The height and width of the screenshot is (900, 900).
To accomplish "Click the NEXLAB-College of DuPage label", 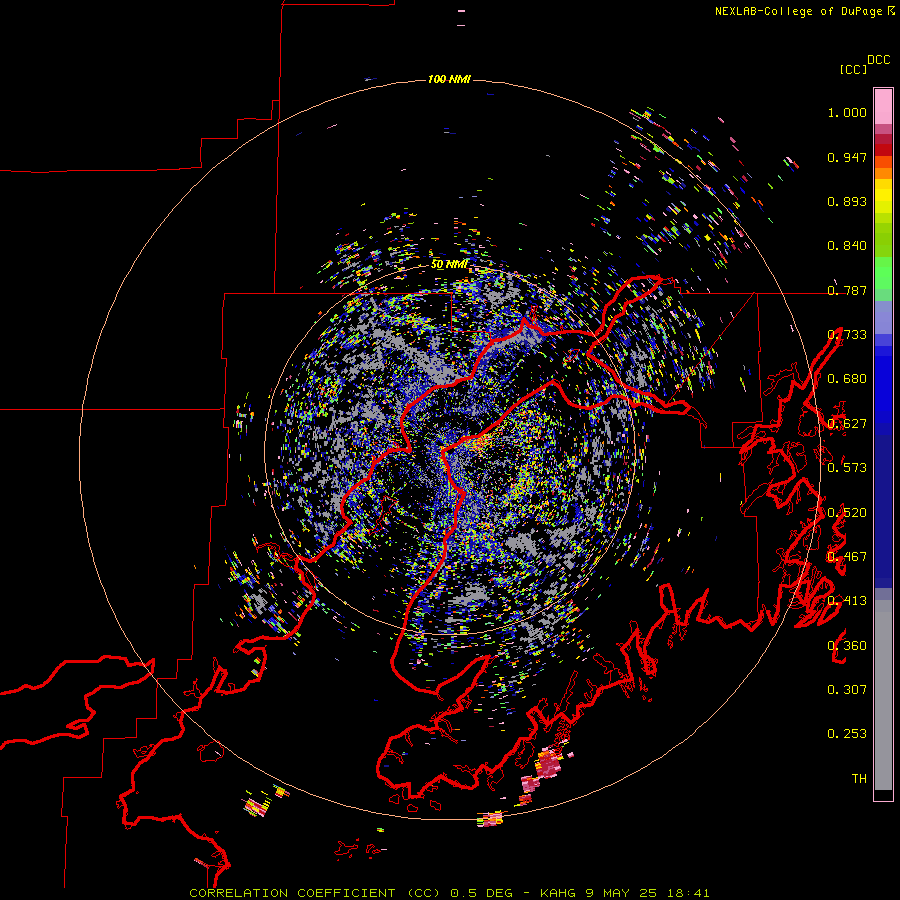I will 799,11.
